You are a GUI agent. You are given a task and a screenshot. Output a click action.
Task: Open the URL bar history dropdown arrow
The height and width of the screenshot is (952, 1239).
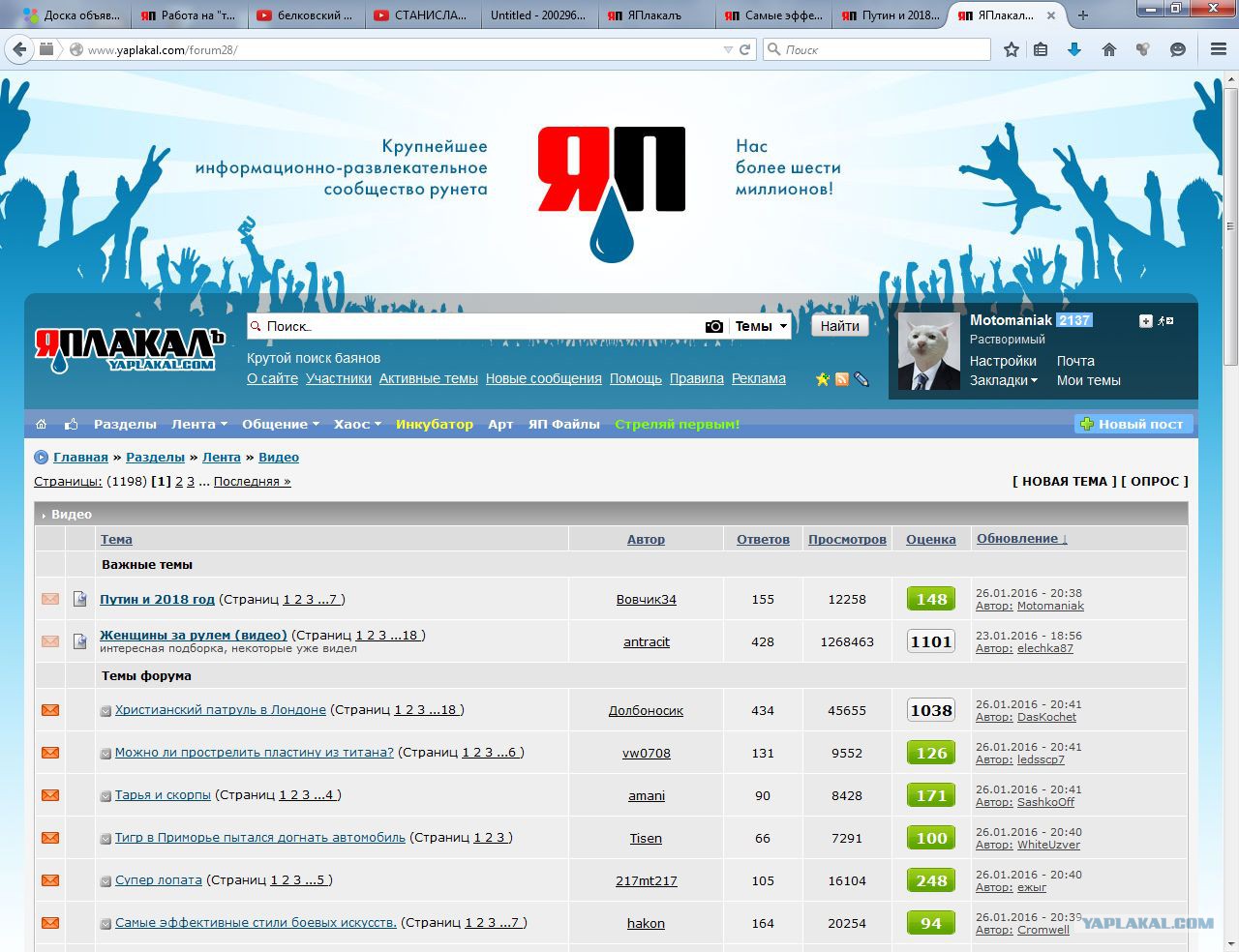[728, 49]
